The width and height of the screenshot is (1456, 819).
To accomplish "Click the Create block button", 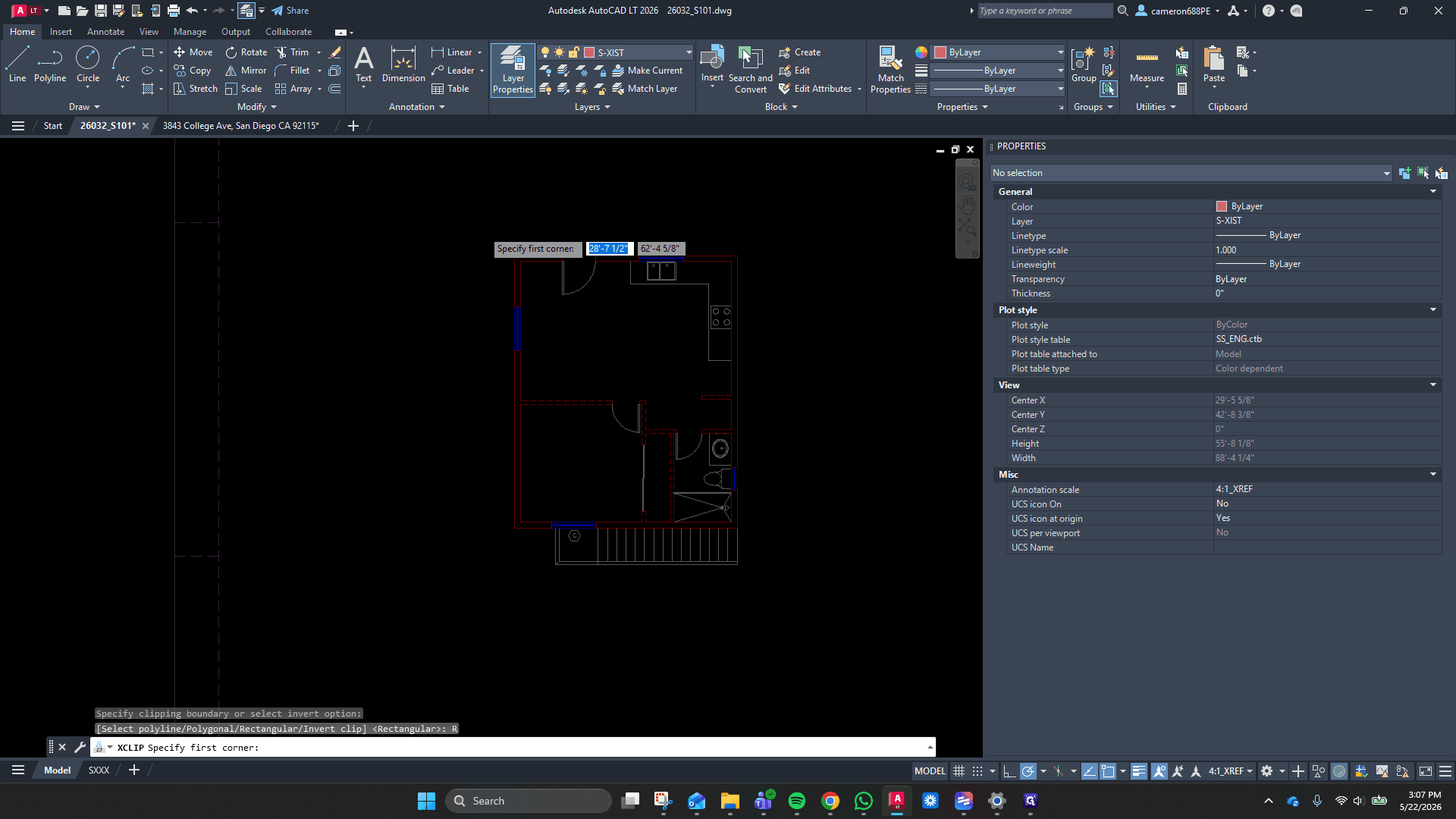I will click(800, 52).
